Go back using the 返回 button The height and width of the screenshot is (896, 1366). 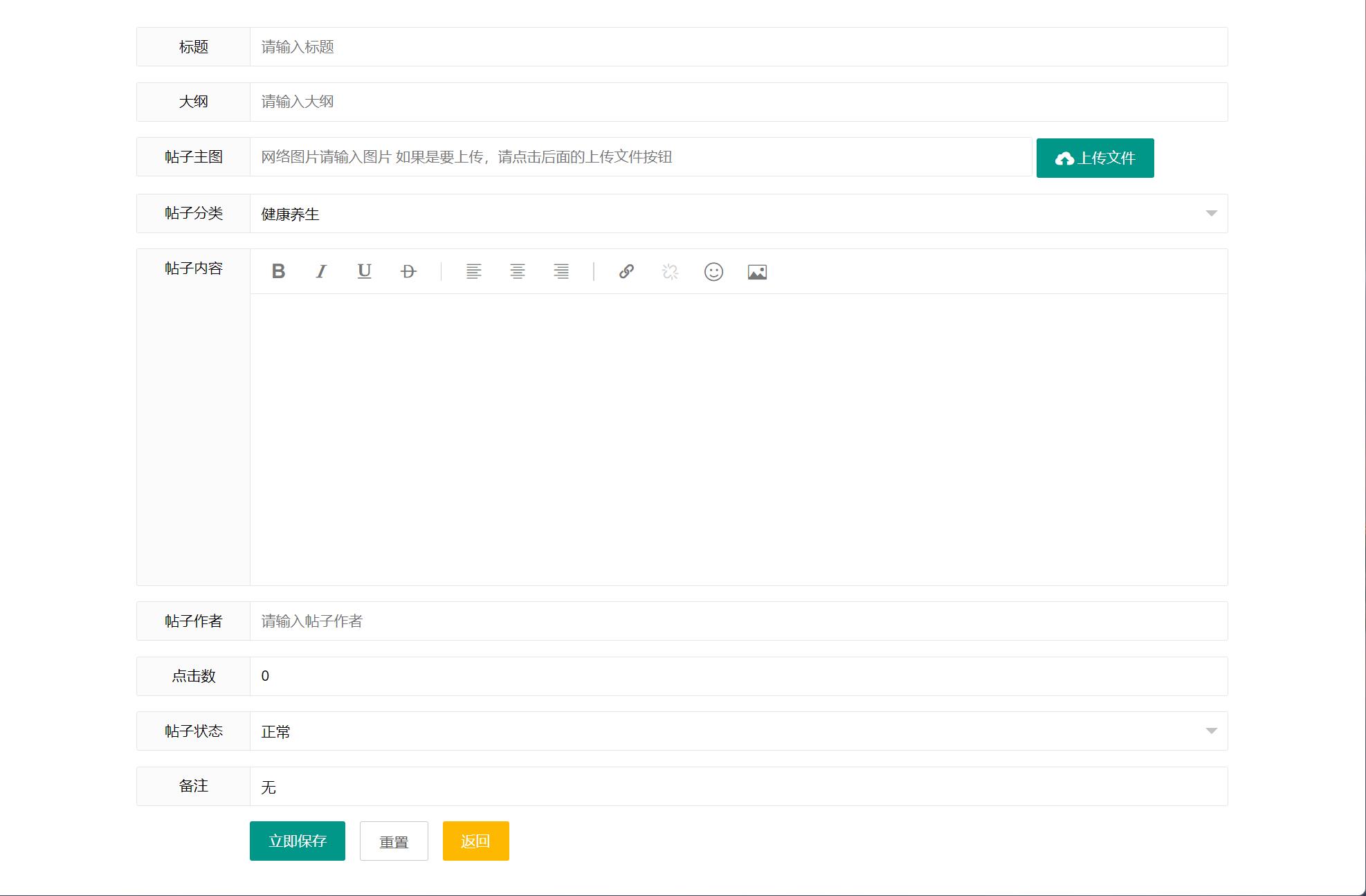pos(475,841)
